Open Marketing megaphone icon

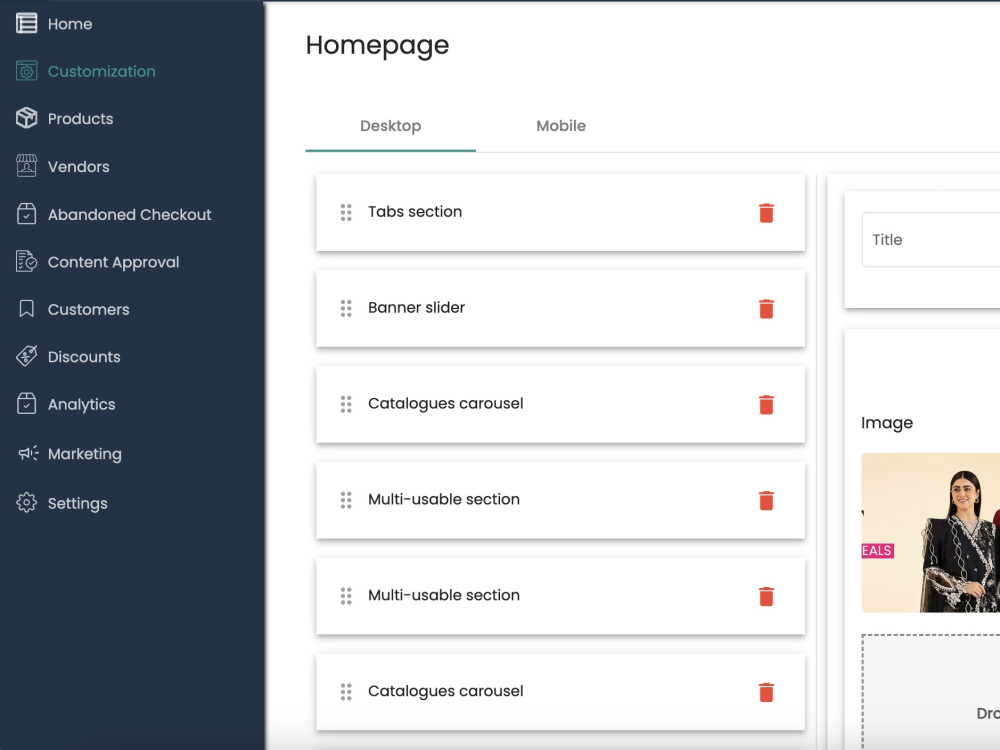click(28, 453)
